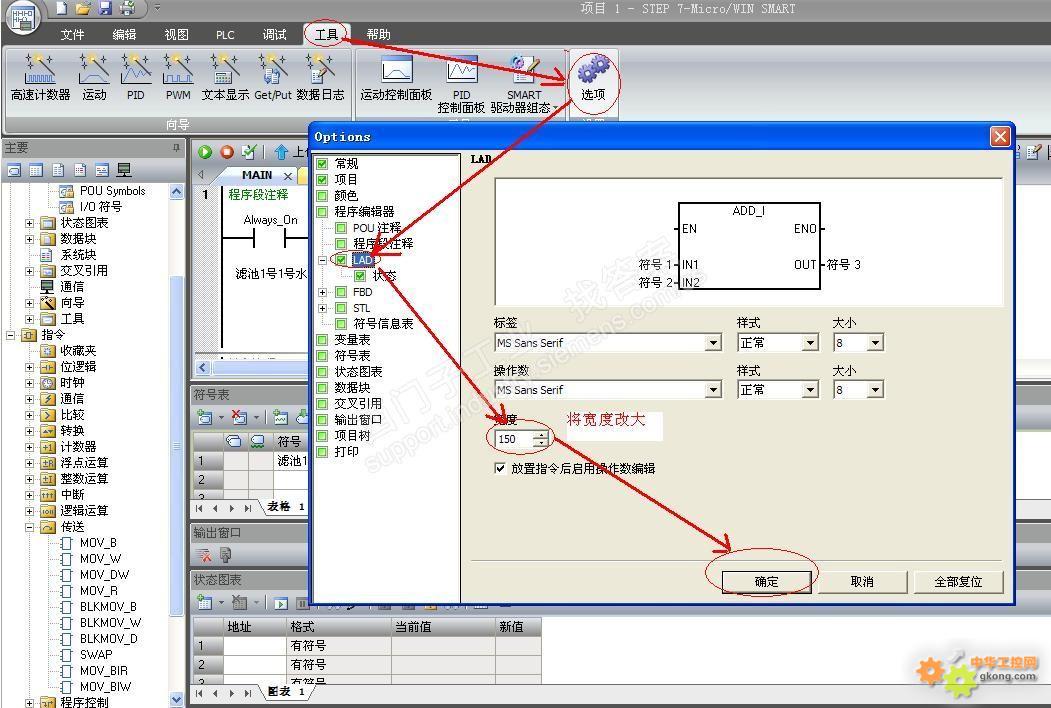Screen dimensions: 1051x708
Task: Open the Motion control panel (运动控制面板)
Action: pyautogui.click(x=396, y=79)
